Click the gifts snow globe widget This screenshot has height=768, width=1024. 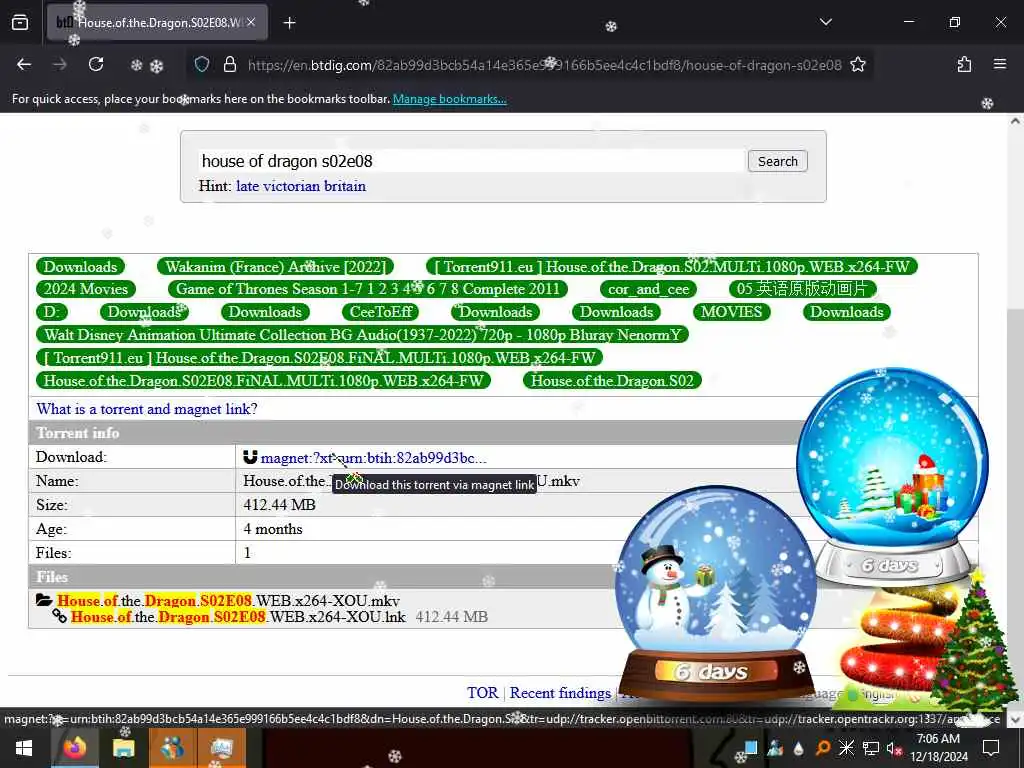(x=893, y=475)
